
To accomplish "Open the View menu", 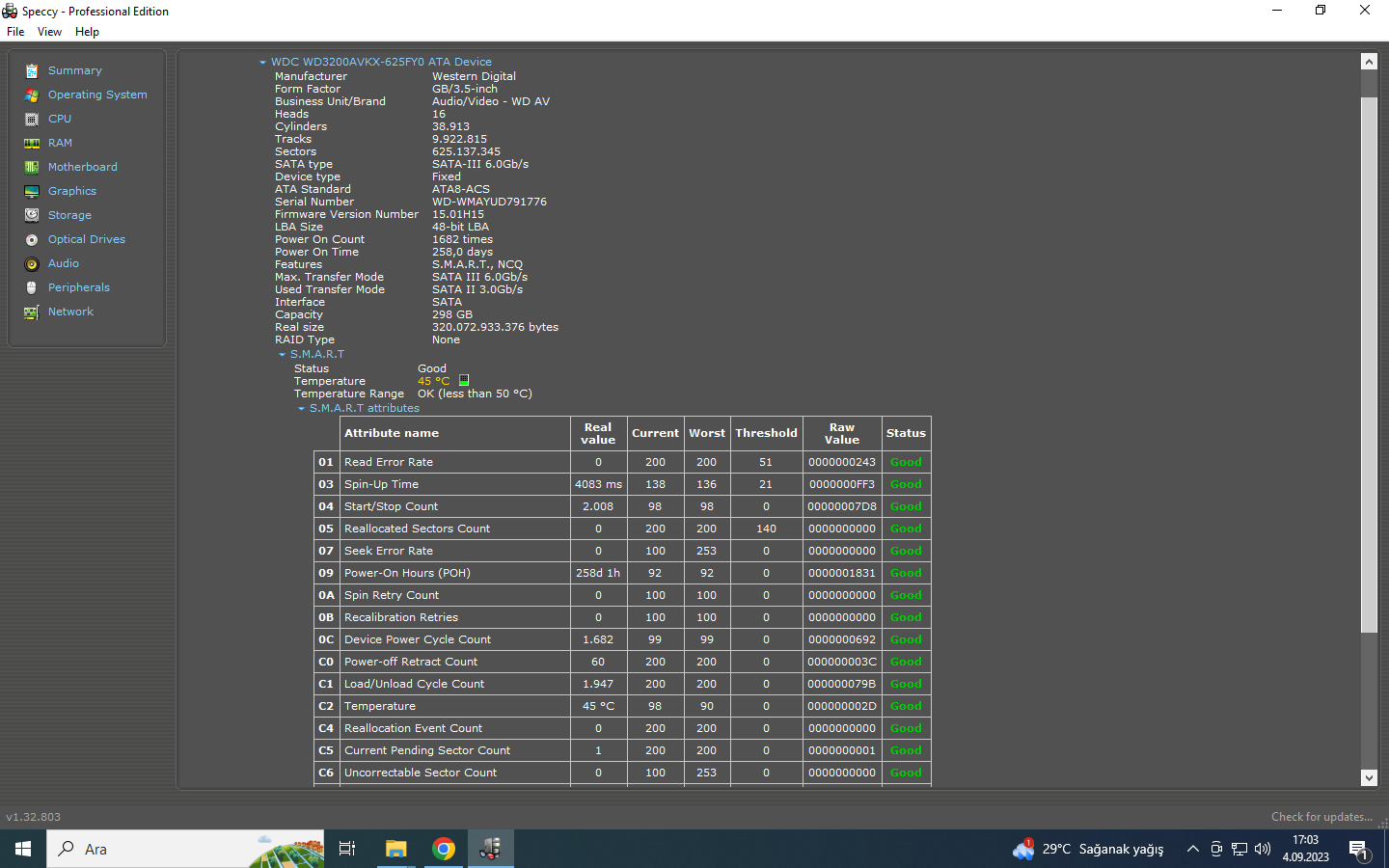I will pyautogui.click(x=49, y=32).
